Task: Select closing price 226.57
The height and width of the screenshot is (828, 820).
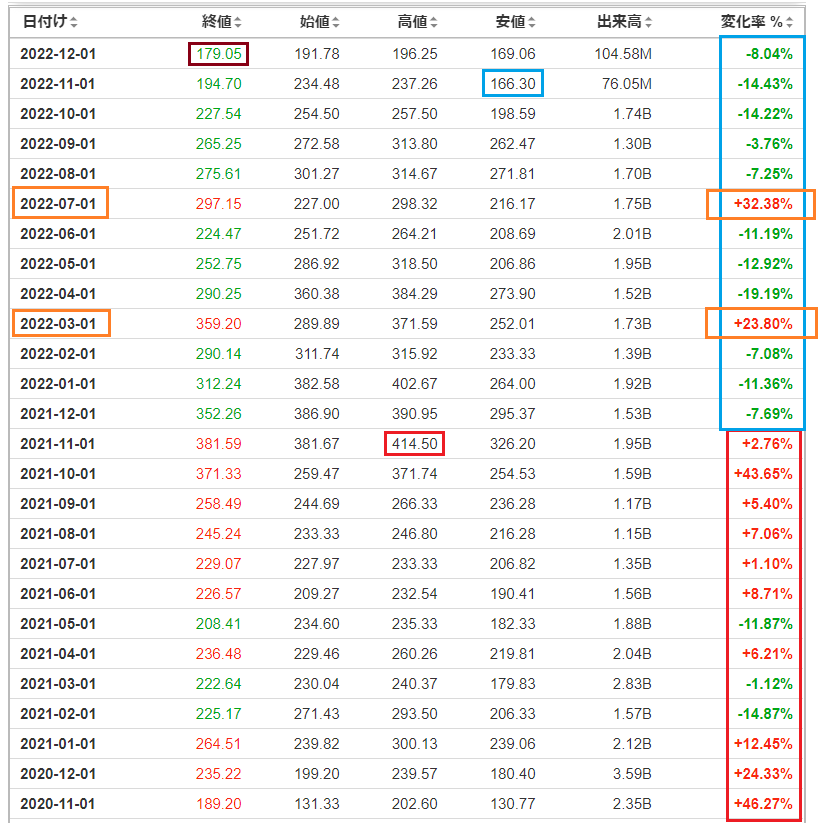Action: (x=219, y=594)
